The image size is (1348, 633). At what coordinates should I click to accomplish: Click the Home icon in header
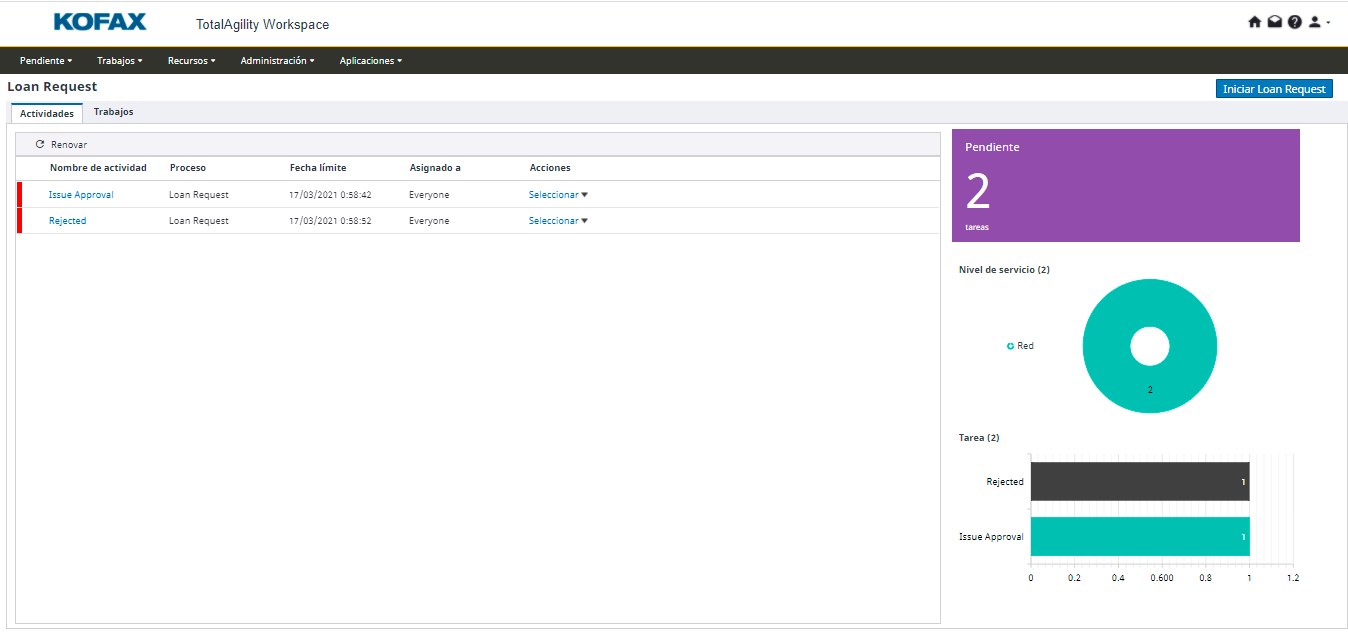[x=1254, y=22]
